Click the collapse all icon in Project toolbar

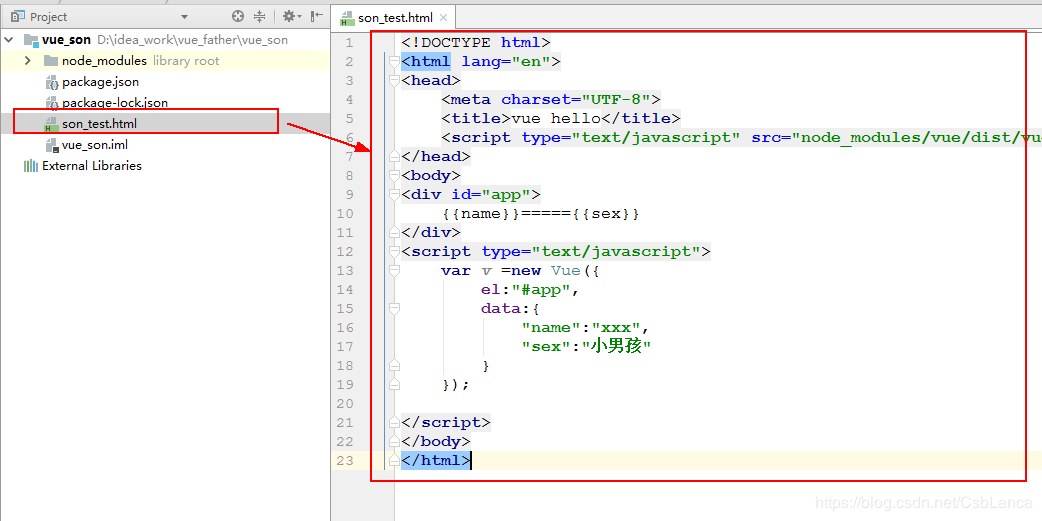click(259, 16)
